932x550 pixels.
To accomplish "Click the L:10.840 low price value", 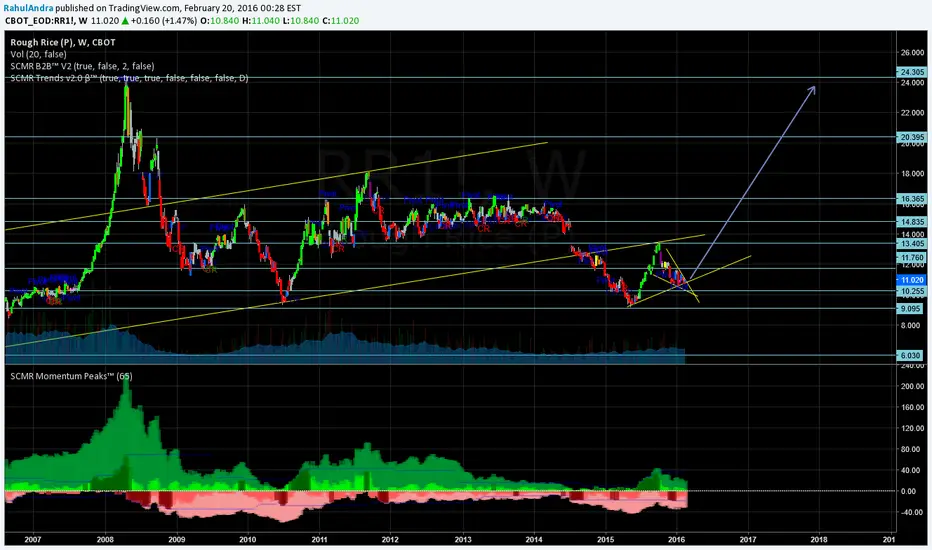I will click(x=300, y=21).
